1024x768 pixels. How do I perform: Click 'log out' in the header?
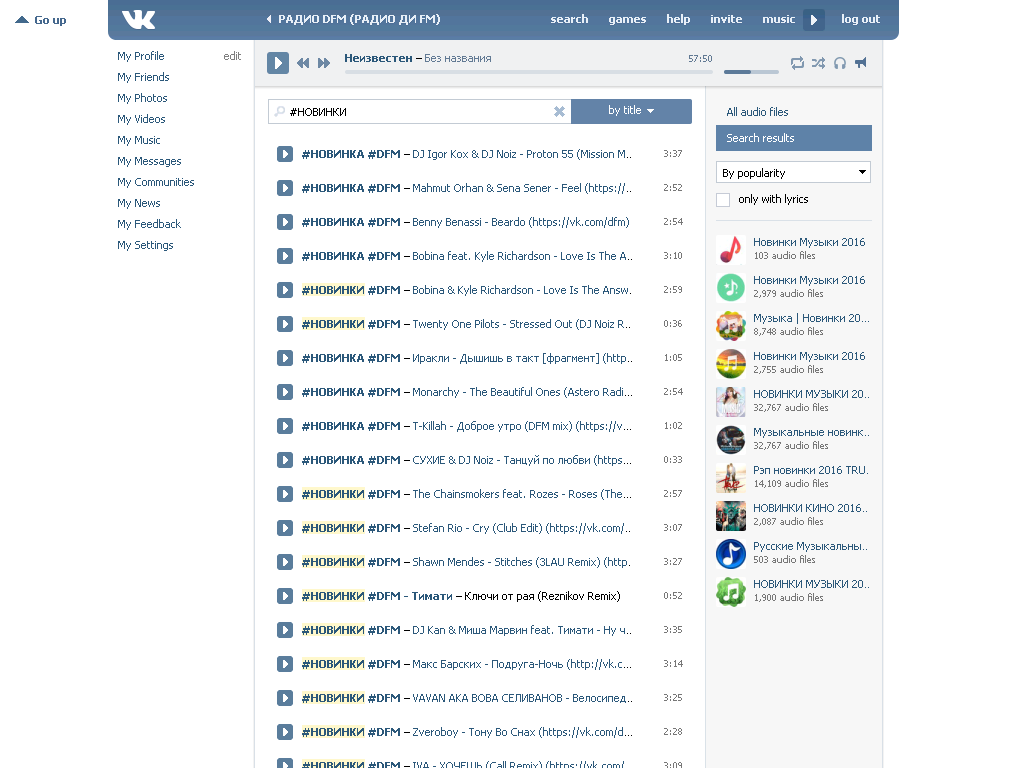click(x=860, y=20)
